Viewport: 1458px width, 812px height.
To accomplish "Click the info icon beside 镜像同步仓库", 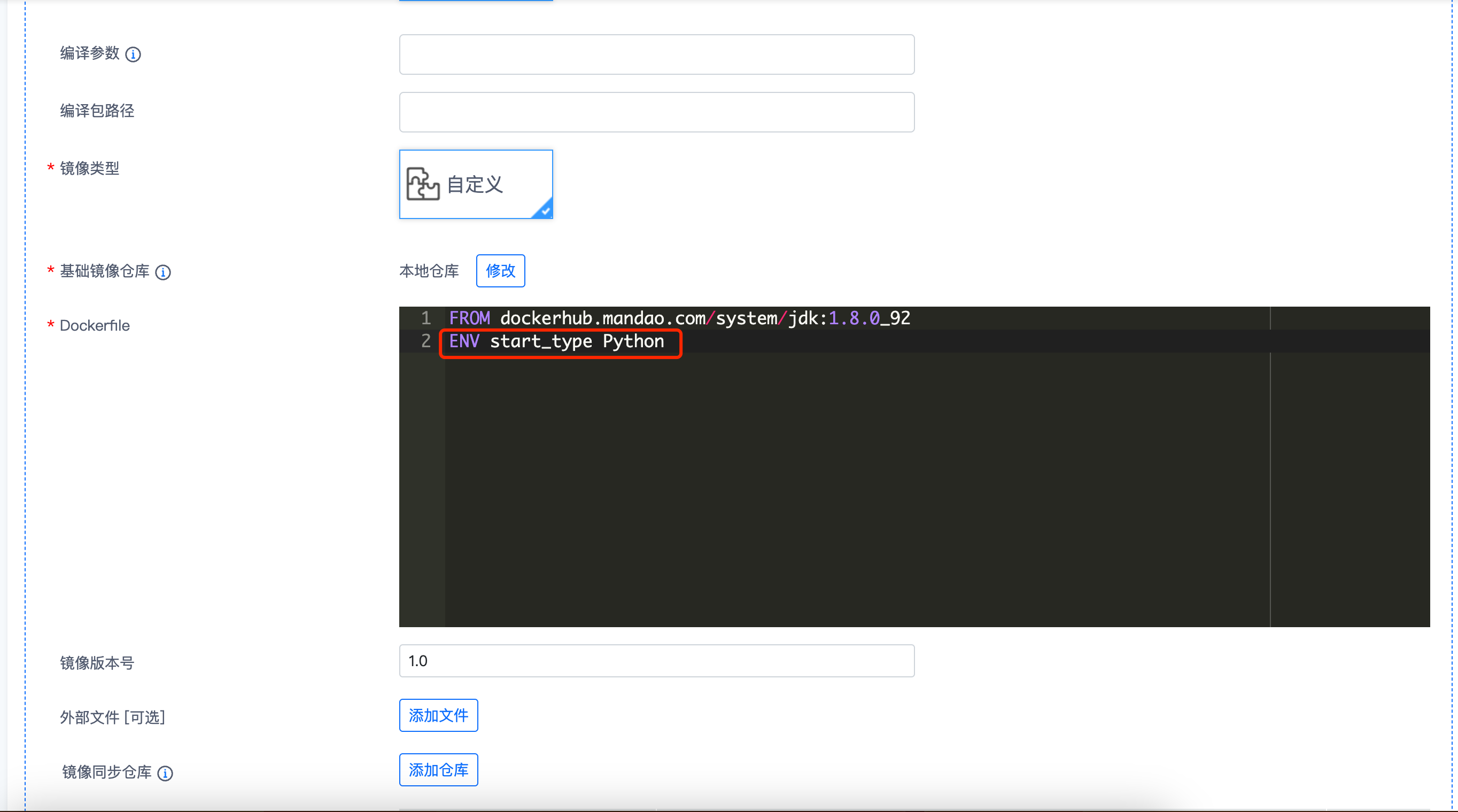I will point(165,773).
